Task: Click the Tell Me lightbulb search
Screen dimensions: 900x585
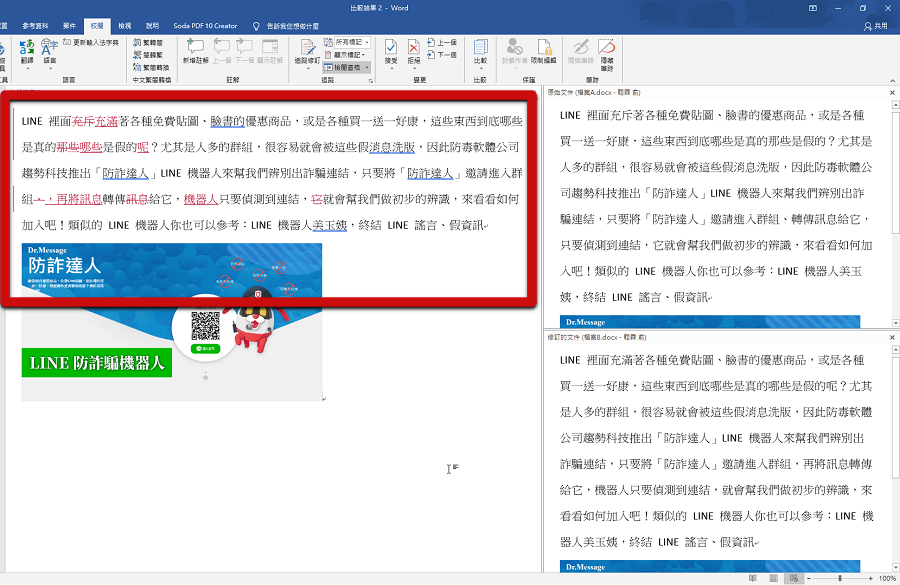Action: tap(256, 26)
